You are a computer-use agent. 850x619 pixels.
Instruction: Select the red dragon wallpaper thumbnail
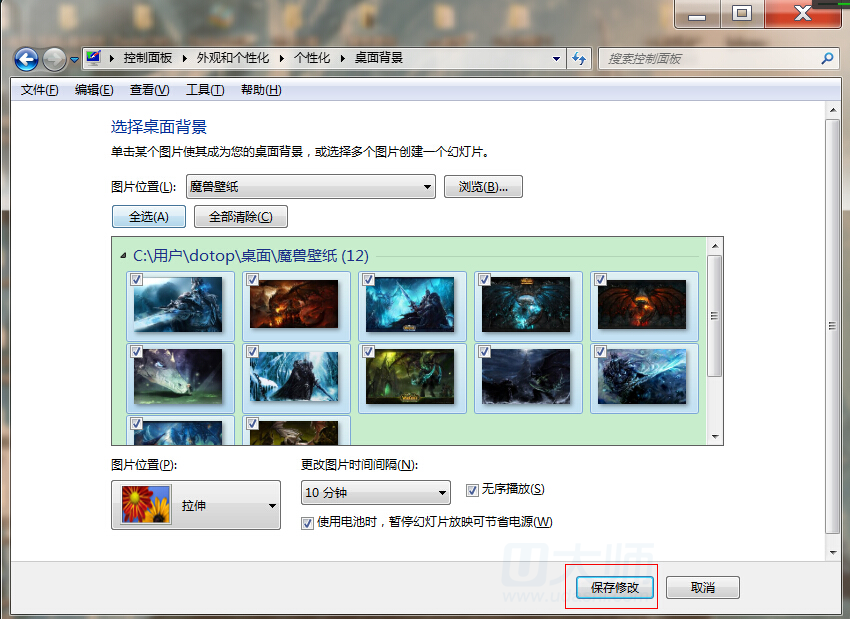click(x=642, y=305)
